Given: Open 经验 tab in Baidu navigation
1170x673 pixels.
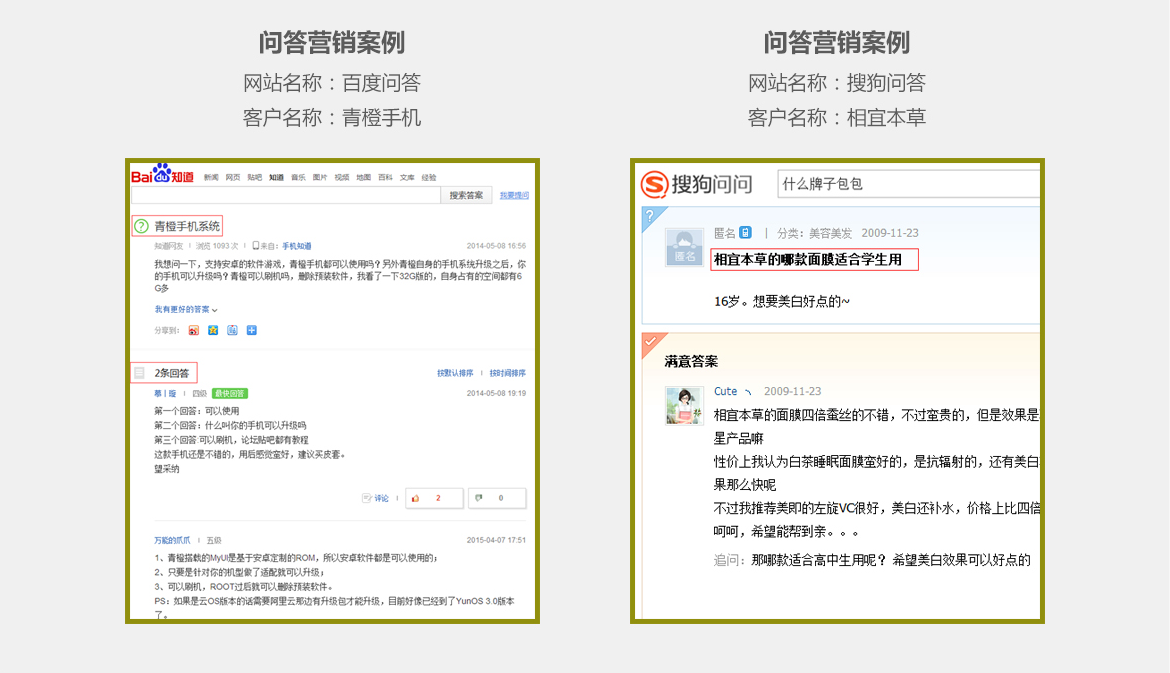Looking at the screenshot, I should click(x=429, y=178).
